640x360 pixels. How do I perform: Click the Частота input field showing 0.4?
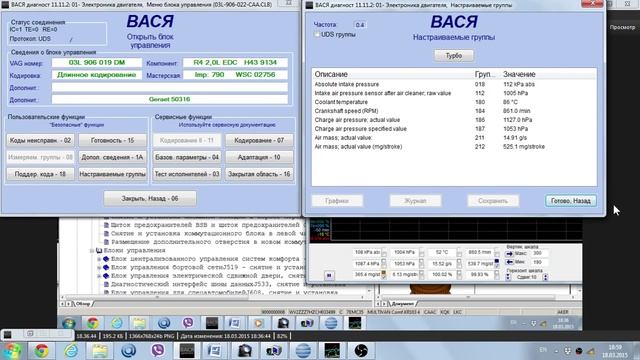tap(360, 25)
